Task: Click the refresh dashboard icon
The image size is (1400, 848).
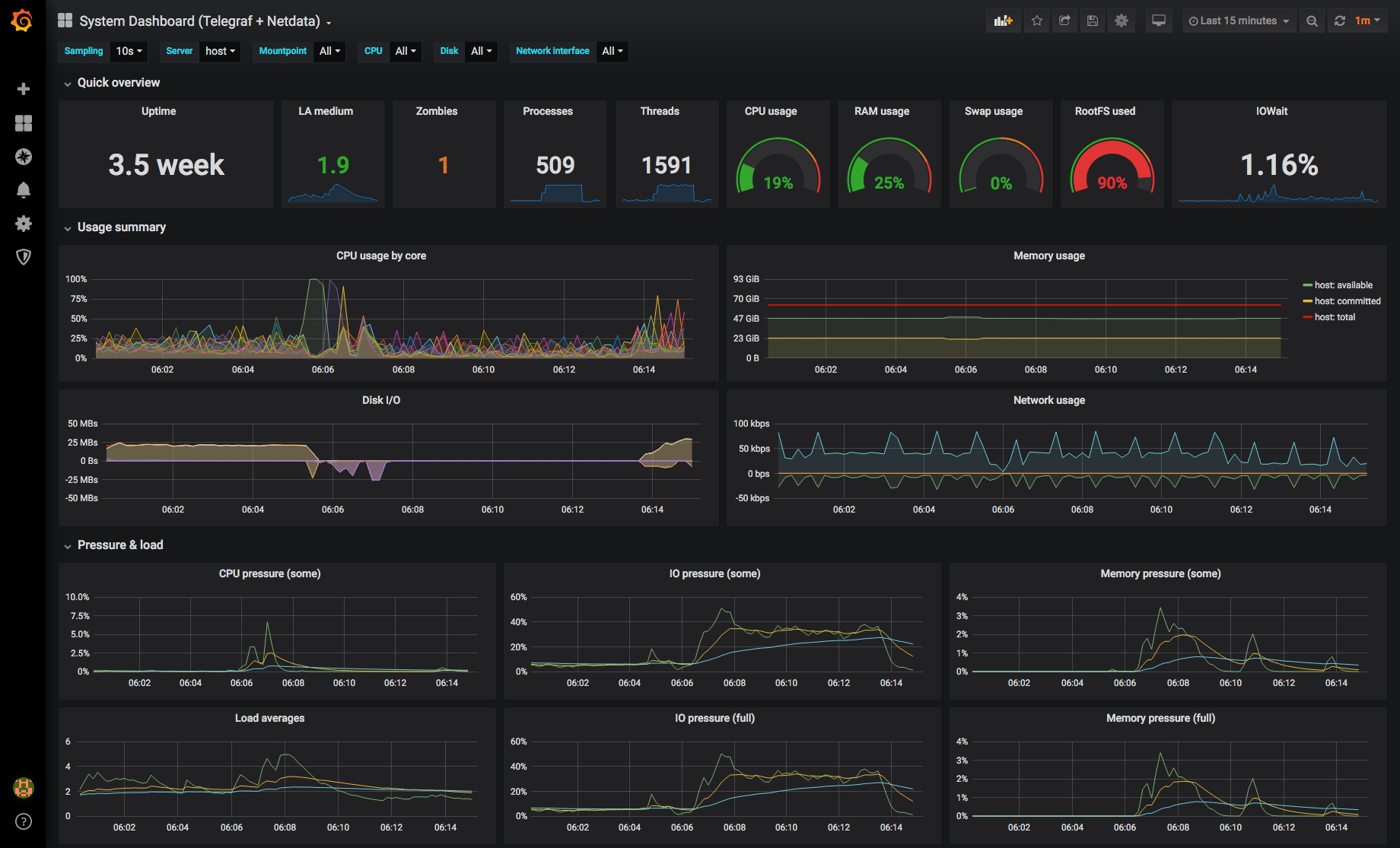Action: coord(1340,21)
